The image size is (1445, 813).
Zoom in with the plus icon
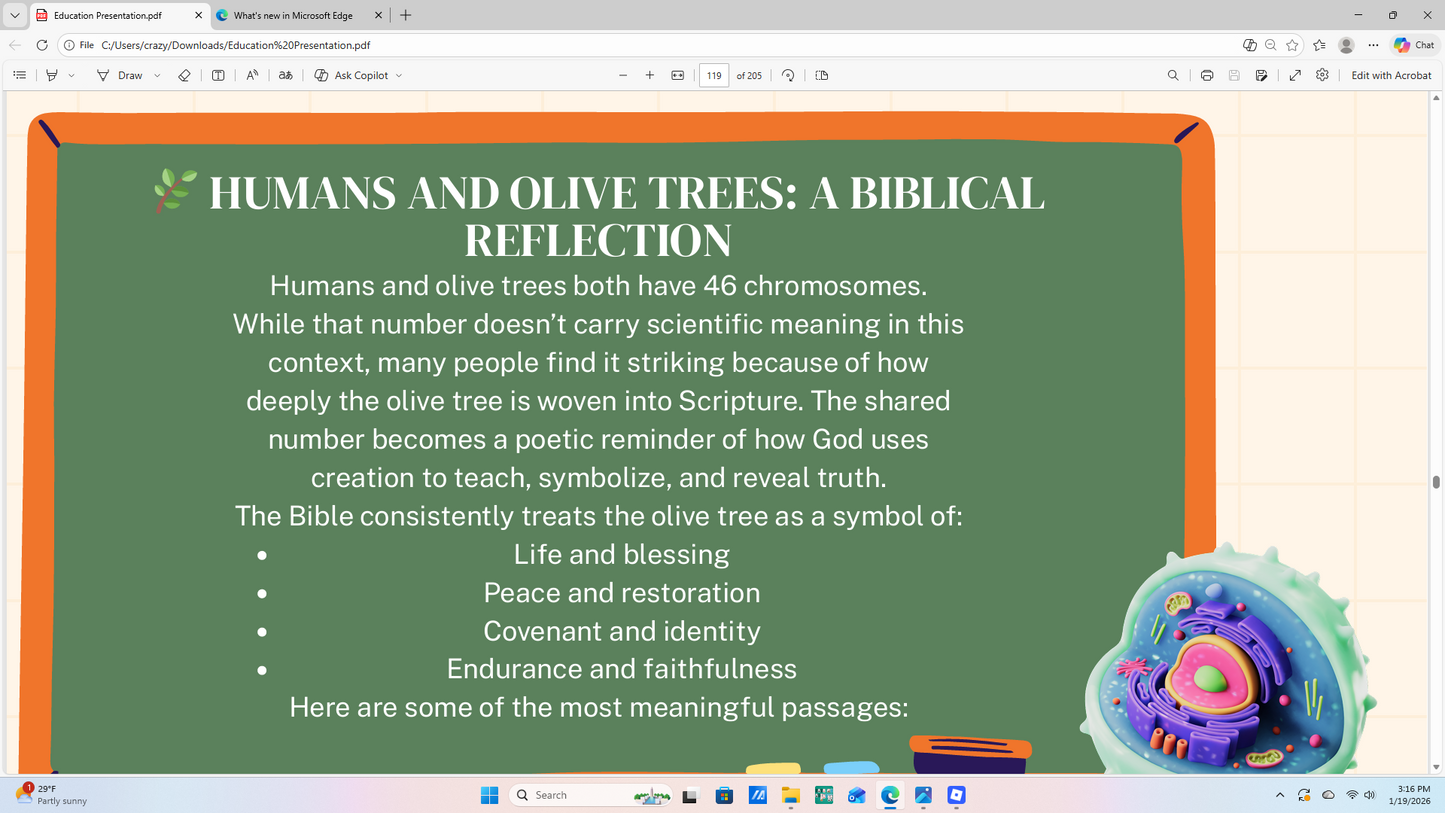click(650, 75)
